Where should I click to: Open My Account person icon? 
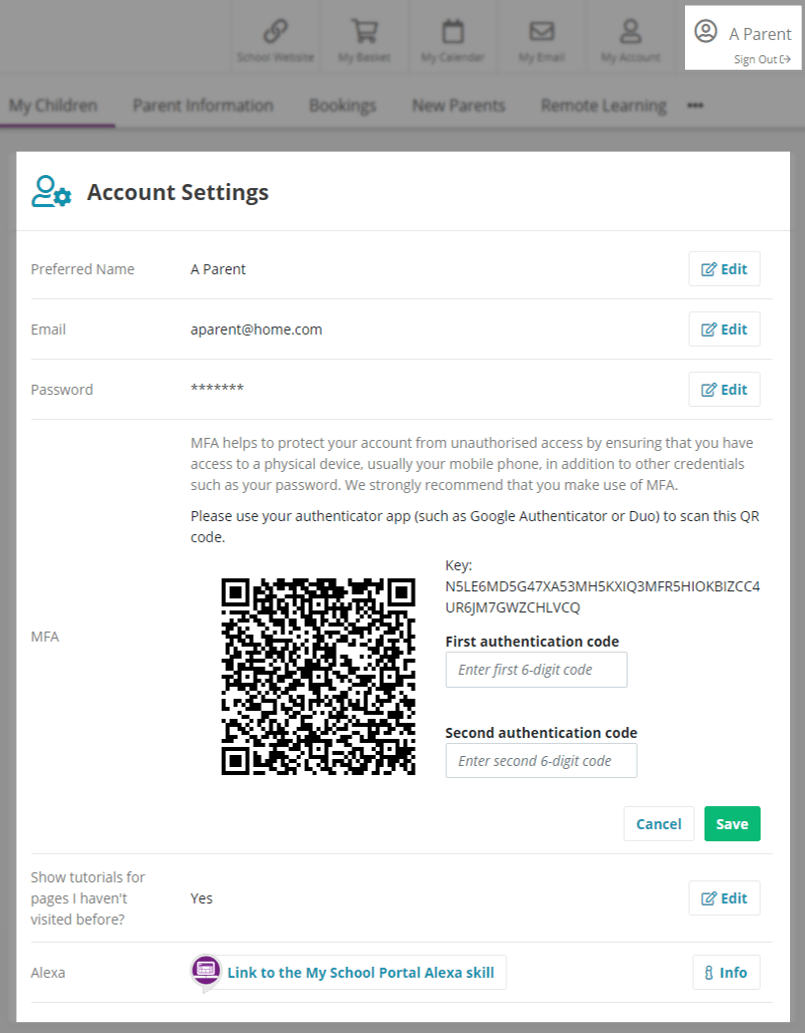[x=630, y=32]
